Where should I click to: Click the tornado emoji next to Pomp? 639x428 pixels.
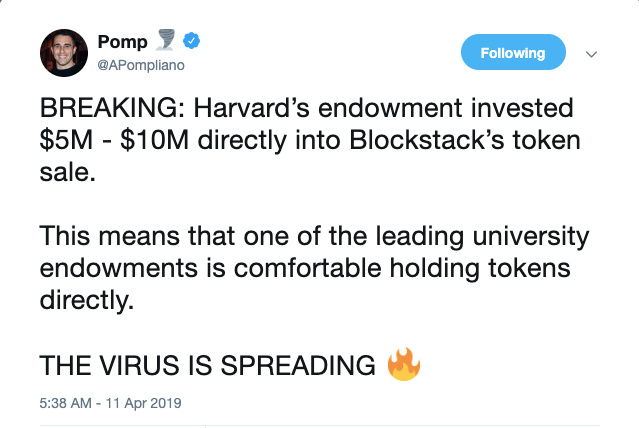tap(165, 40)
